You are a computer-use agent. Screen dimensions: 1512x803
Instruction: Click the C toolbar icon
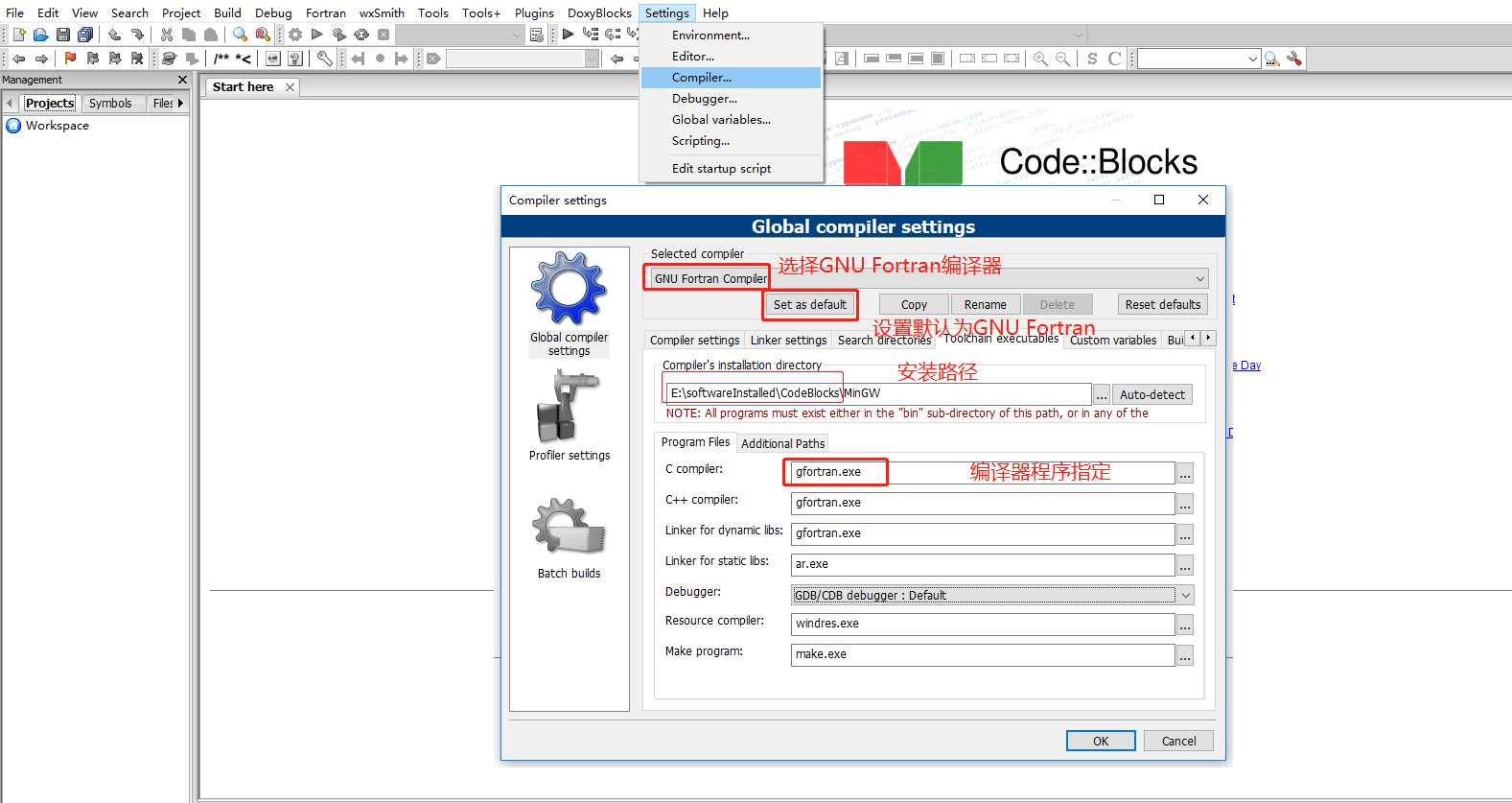tap(1114, 59)
